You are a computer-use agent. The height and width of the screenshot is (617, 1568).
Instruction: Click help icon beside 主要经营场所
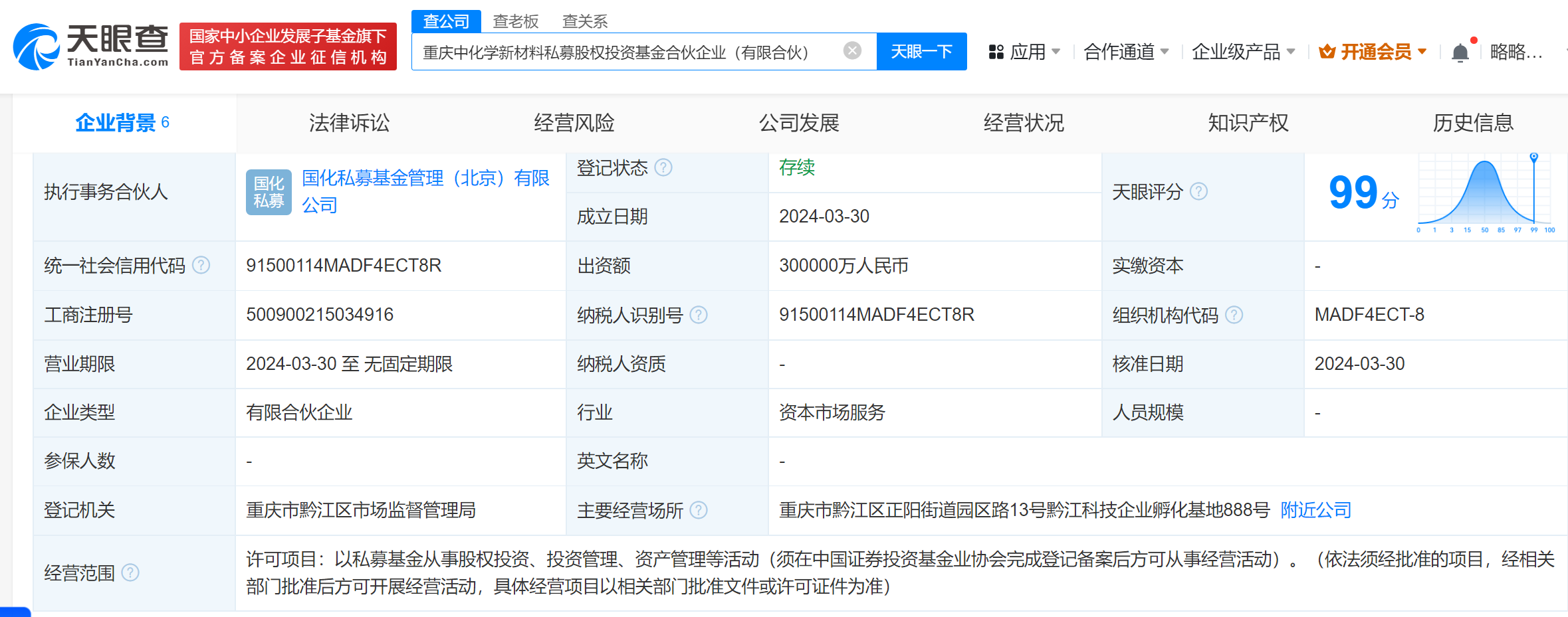click(x=699, y=511)
